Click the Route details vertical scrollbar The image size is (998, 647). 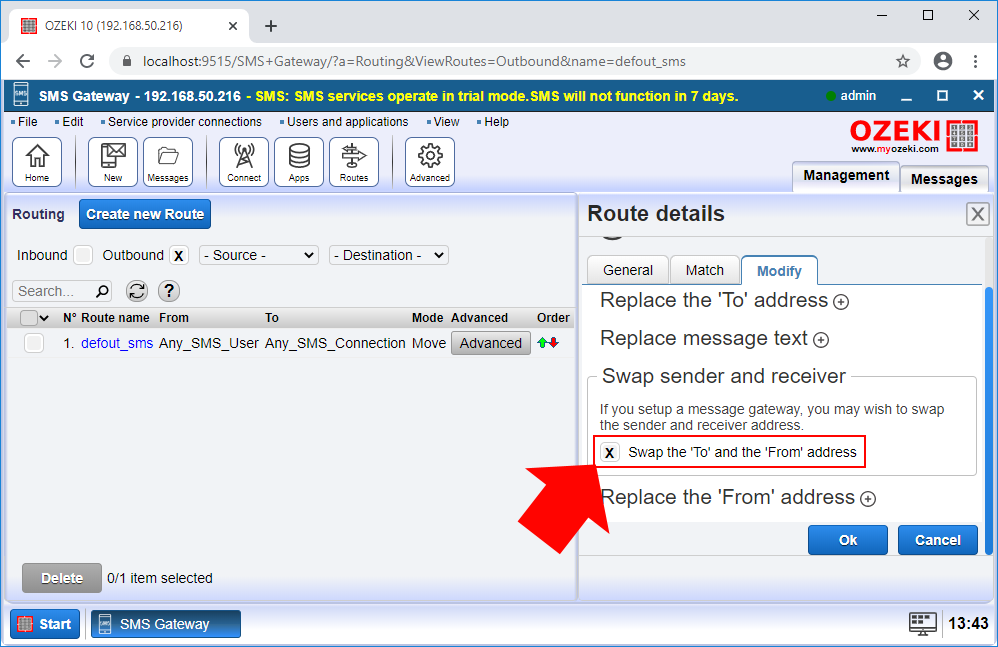pos(988,420)
